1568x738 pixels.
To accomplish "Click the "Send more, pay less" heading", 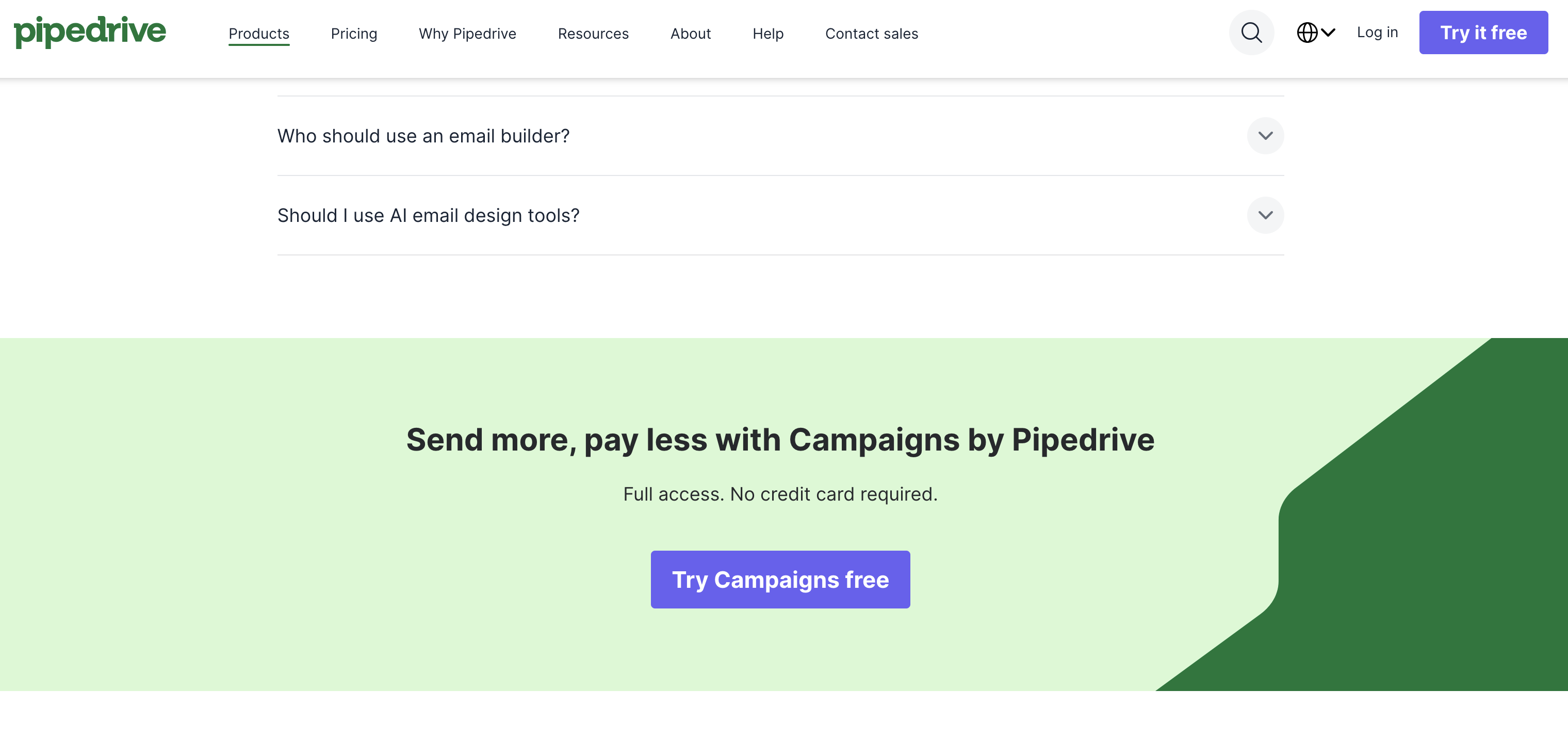I will [x=780, y=440].
